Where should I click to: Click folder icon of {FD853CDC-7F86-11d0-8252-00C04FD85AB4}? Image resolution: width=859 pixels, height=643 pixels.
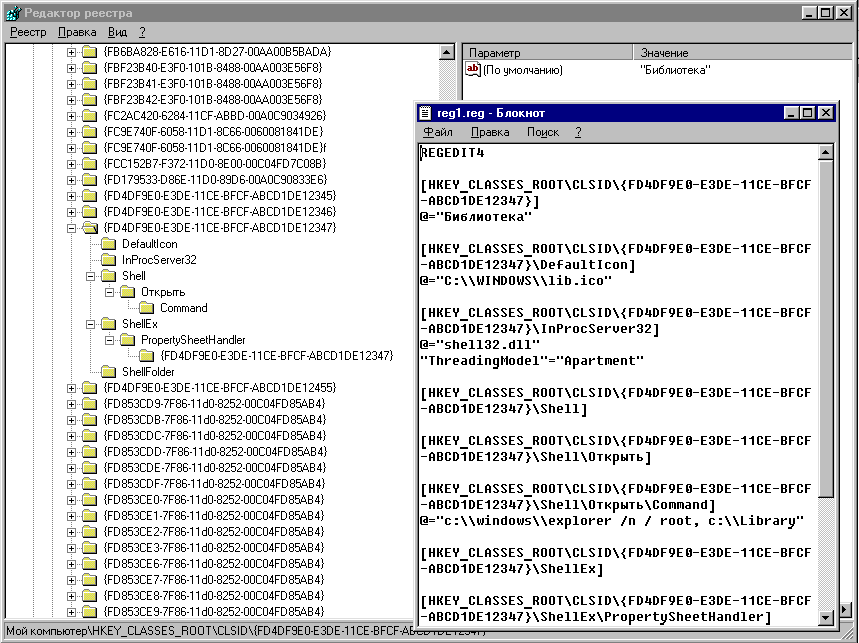pos(89,436)
